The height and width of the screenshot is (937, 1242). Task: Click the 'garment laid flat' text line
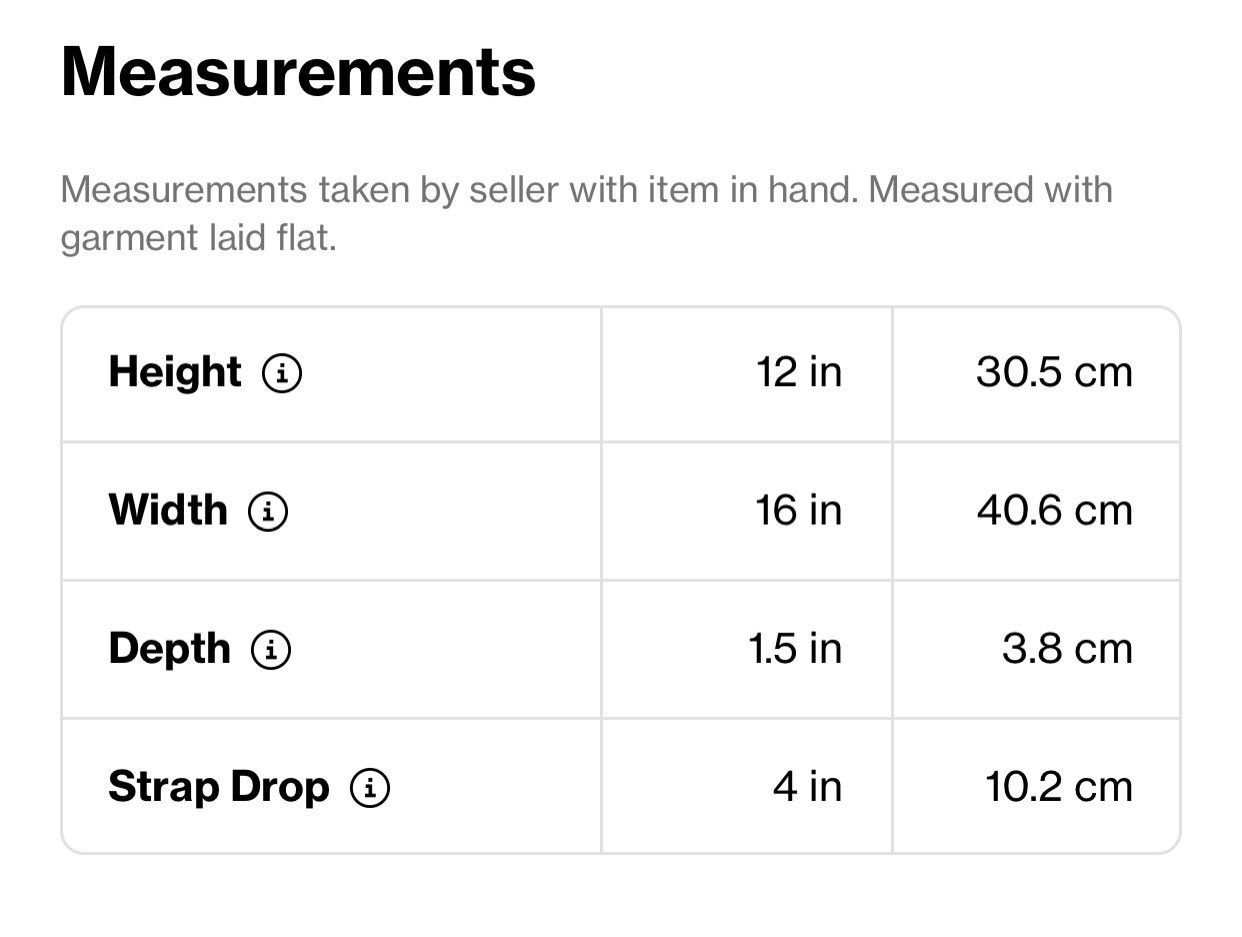[198, 239]
